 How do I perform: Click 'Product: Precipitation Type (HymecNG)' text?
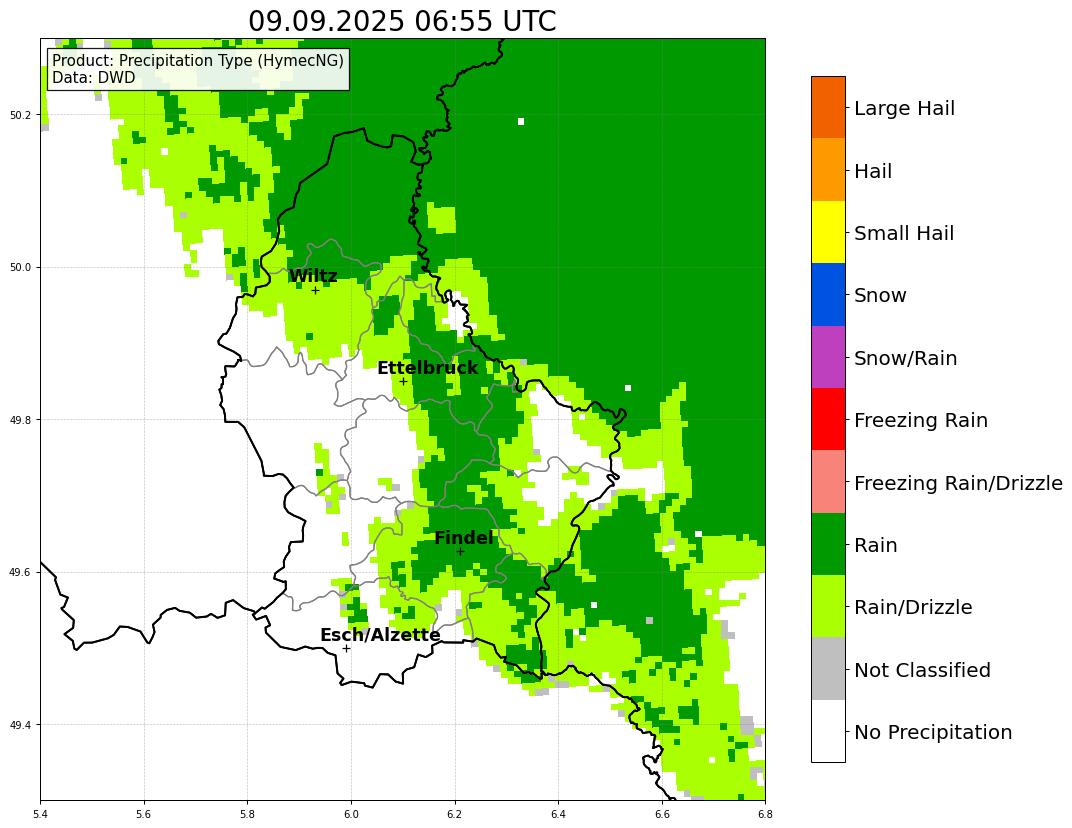tap(198, 60)
